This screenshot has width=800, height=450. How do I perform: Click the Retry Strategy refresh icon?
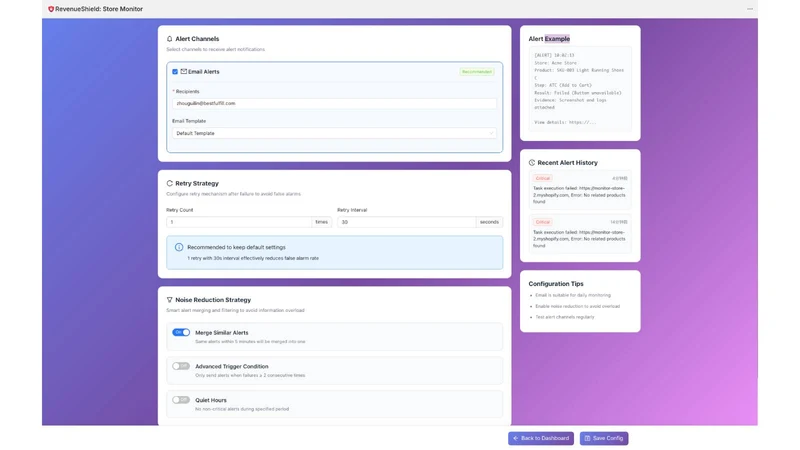pos(169,183)
